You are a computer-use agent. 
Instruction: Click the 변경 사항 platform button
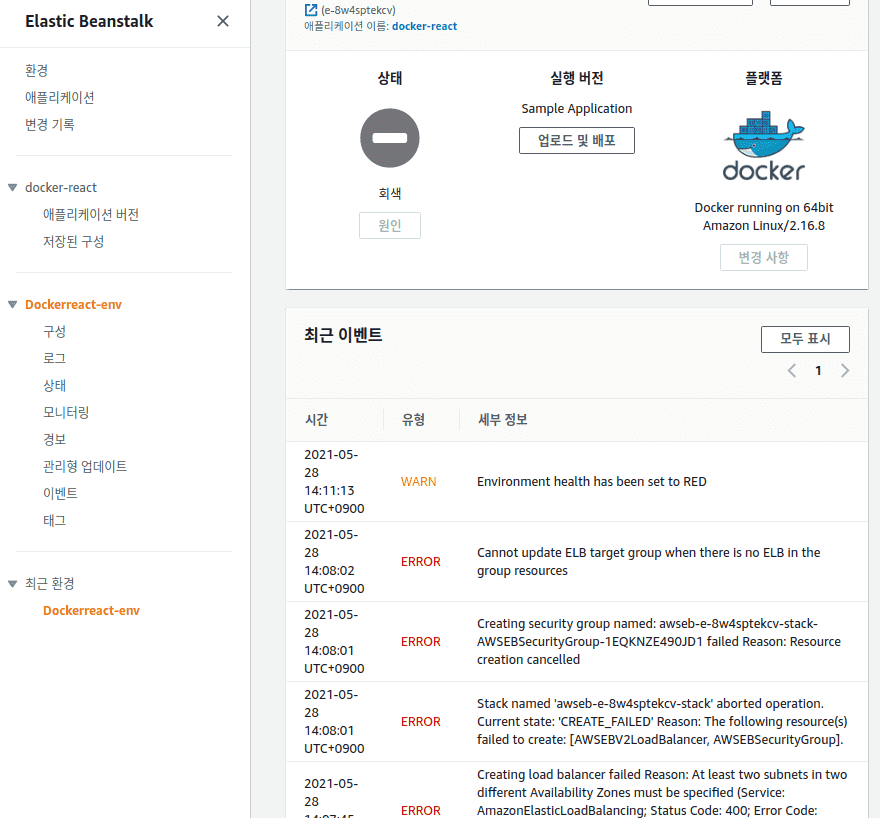763,258
